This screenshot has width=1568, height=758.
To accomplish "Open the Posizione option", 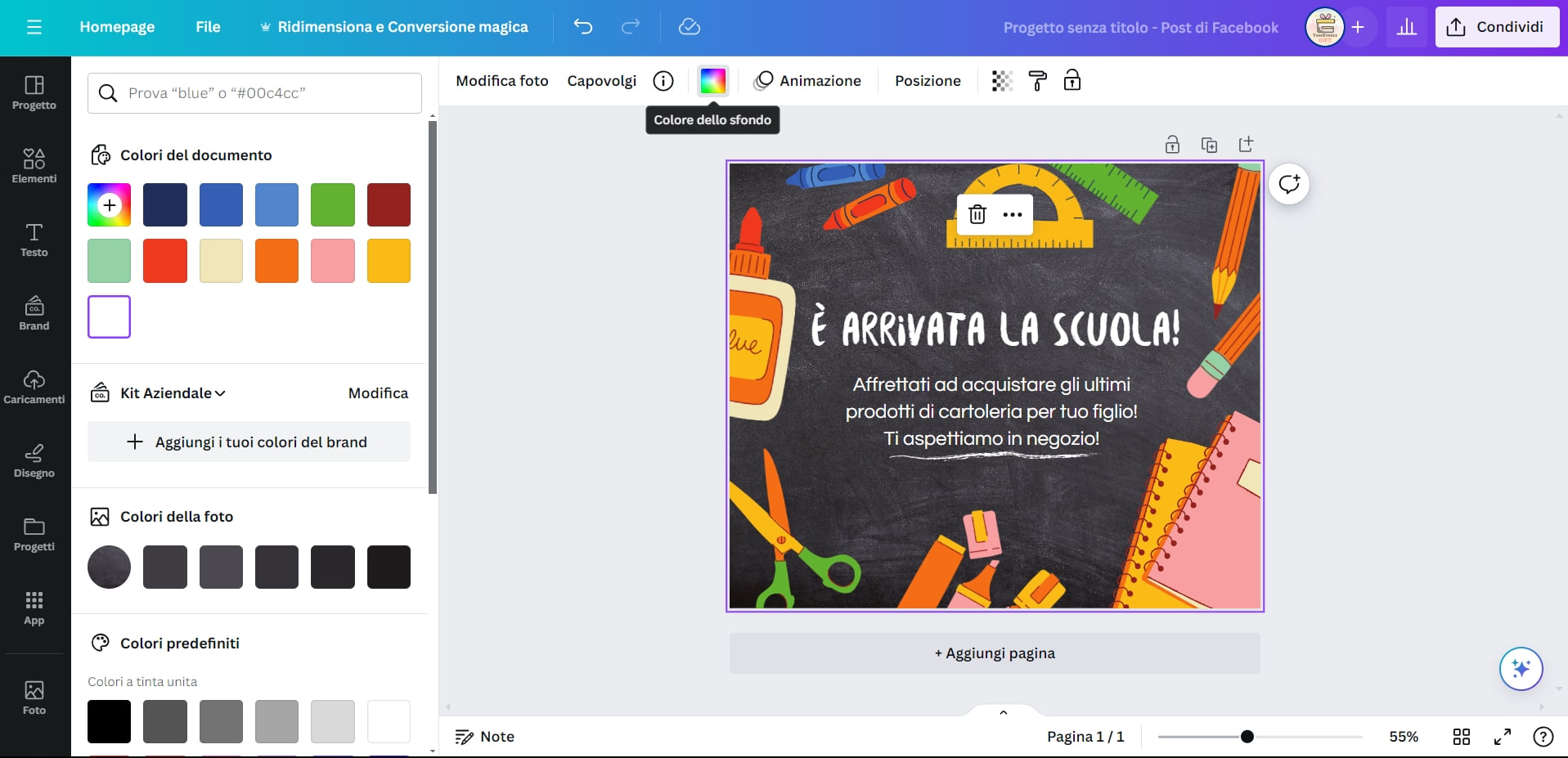I will click(928, 81).
